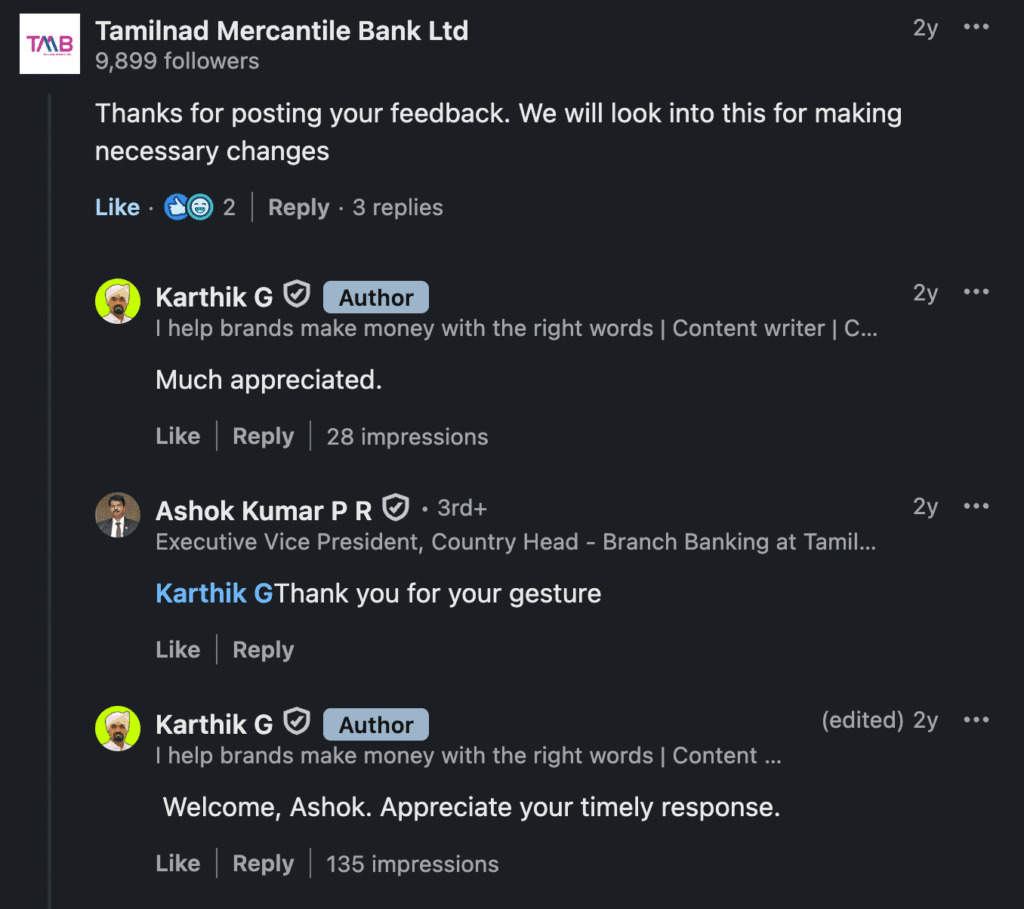Image resolution: width=1024 pixels, height=909 pixels.
Task: Open options for "Welcome, Ashok" comment
Action: pyautogui.click(x=976, y=720)
